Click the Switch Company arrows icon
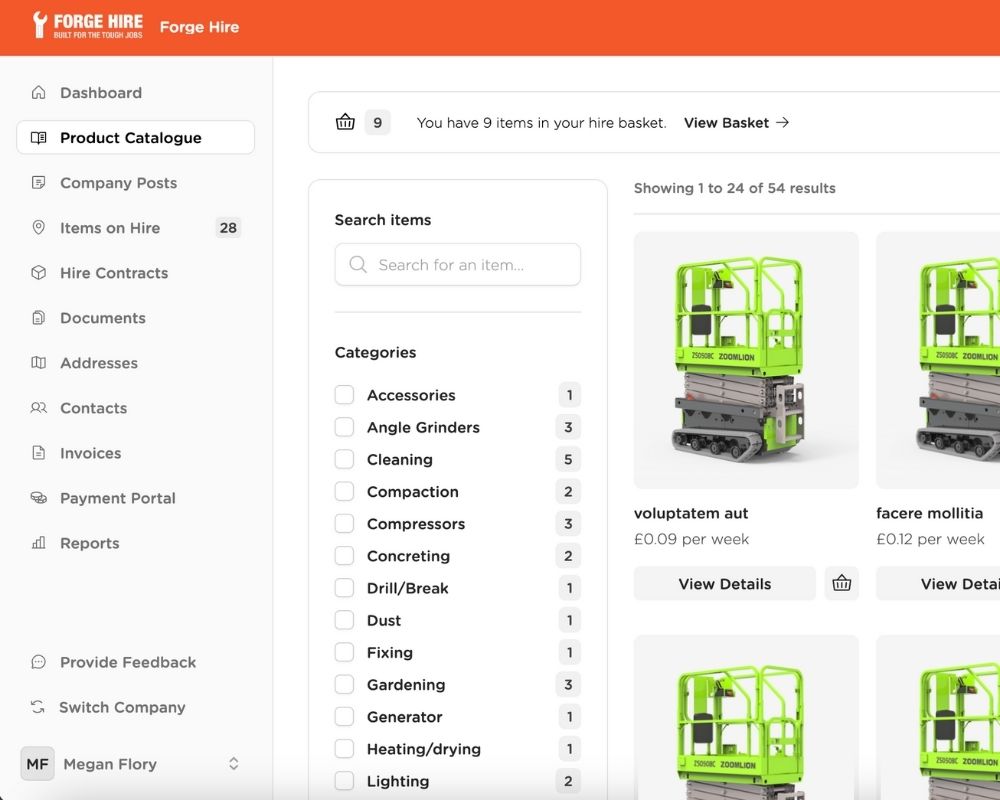 [38, 707]
